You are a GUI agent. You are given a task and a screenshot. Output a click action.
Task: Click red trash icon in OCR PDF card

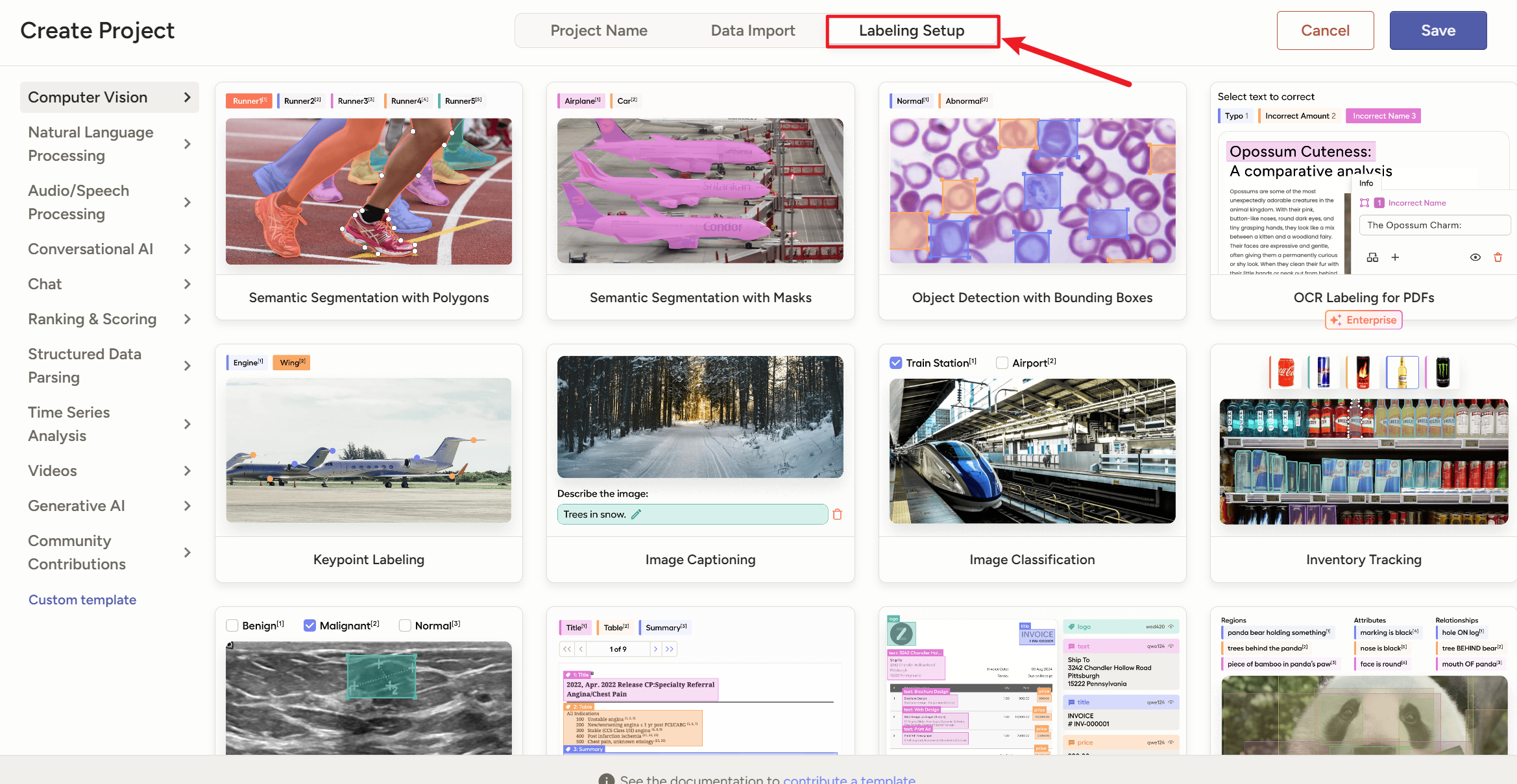coord(1498,257)
